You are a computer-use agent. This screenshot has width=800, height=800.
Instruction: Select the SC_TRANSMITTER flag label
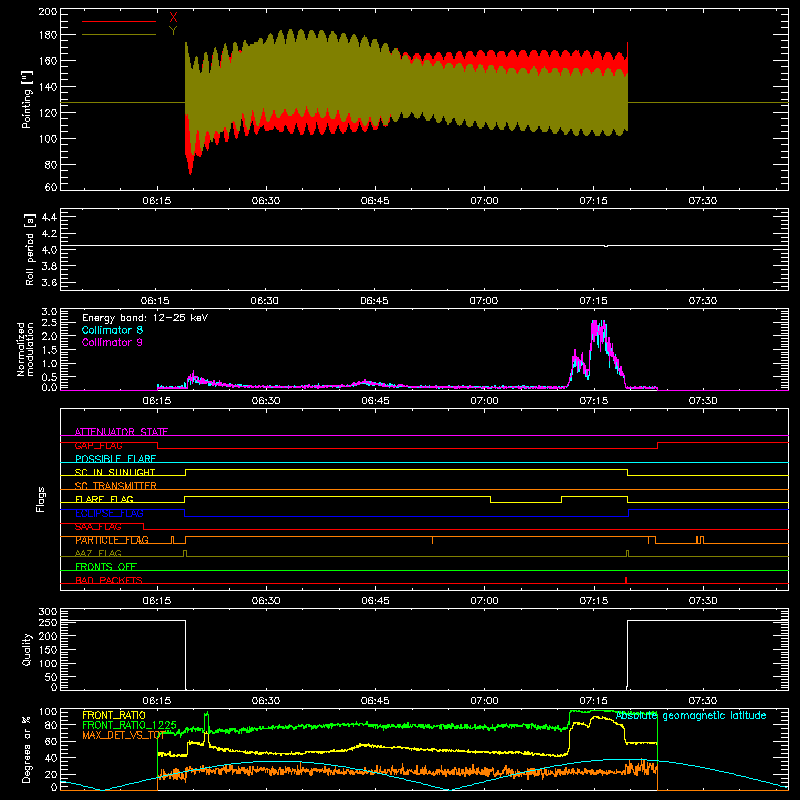[116, 486]
